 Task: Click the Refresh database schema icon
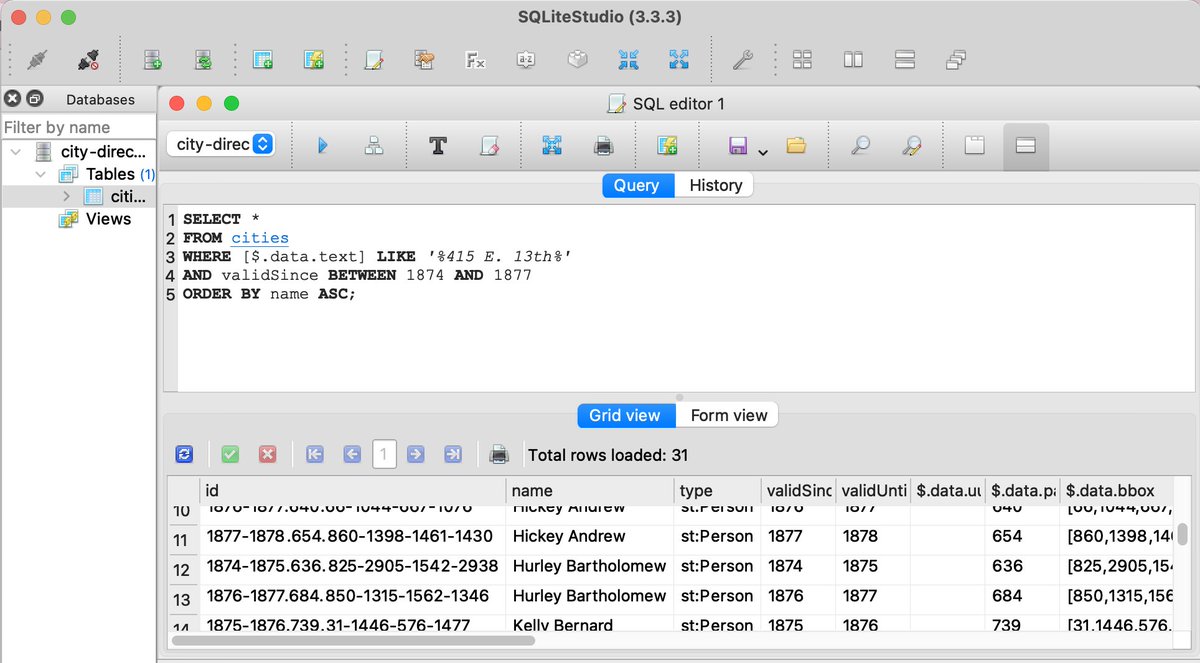[203, 60]
